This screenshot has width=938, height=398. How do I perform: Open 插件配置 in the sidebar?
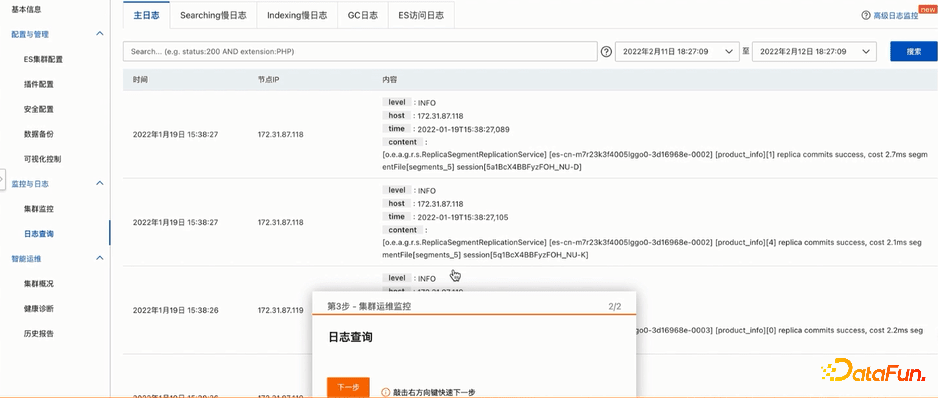pyautogui.click(x=39, y=84)
